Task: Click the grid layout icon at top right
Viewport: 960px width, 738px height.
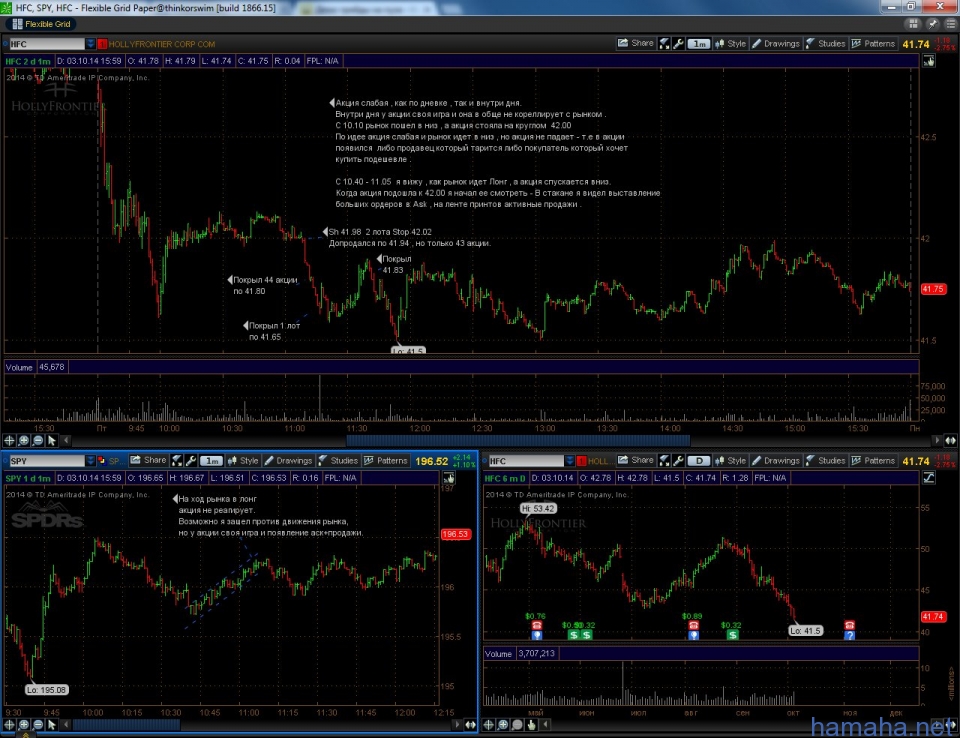Action: click(913, 24)
